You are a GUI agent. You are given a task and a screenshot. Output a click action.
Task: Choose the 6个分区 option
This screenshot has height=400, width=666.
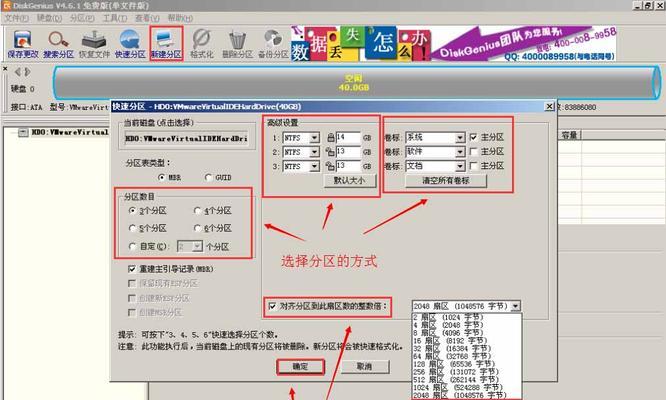(x=197, y=228)
